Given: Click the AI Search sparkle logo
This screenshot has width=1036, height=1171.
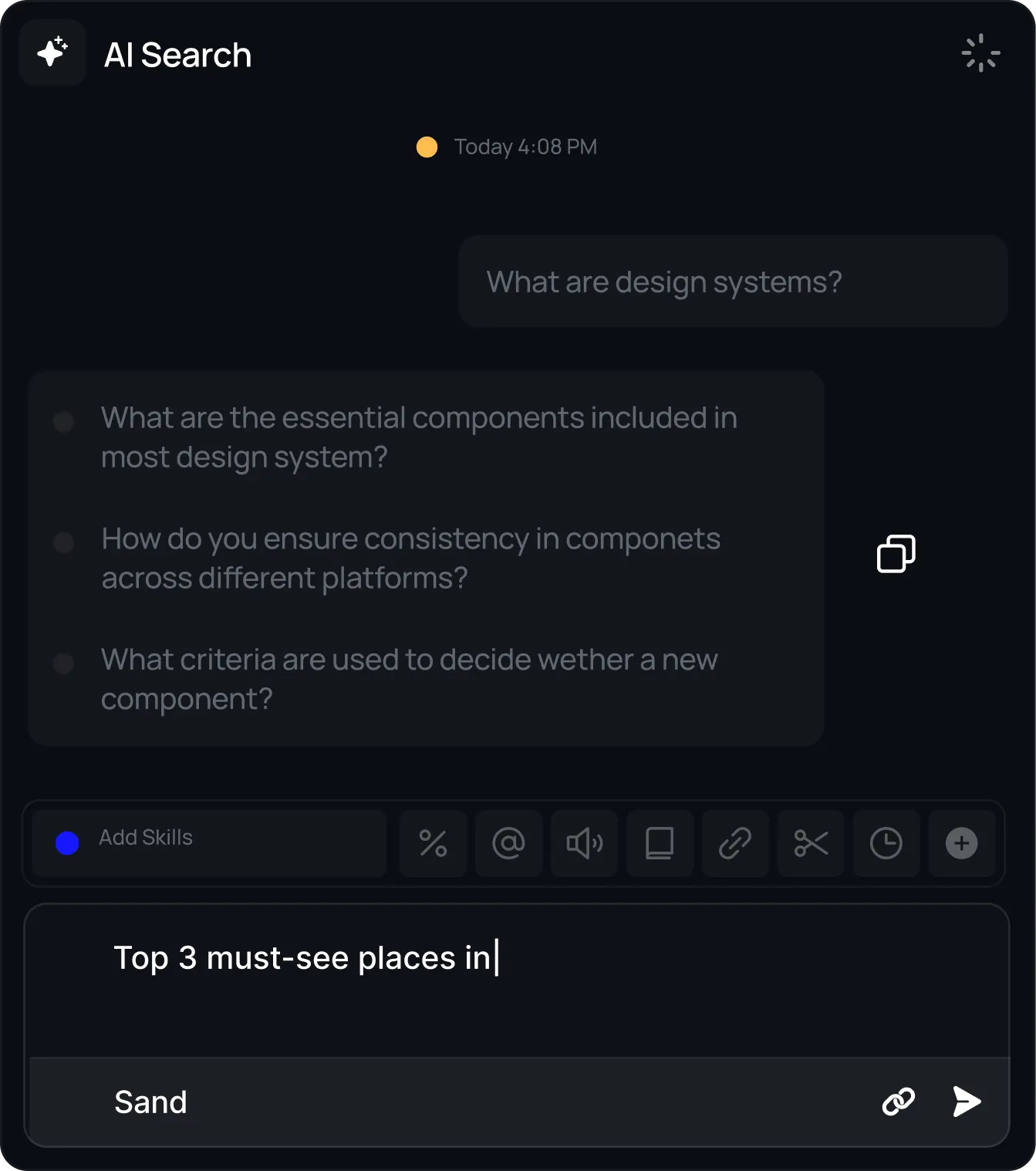Looking at the screenshot, I should 52,52.
